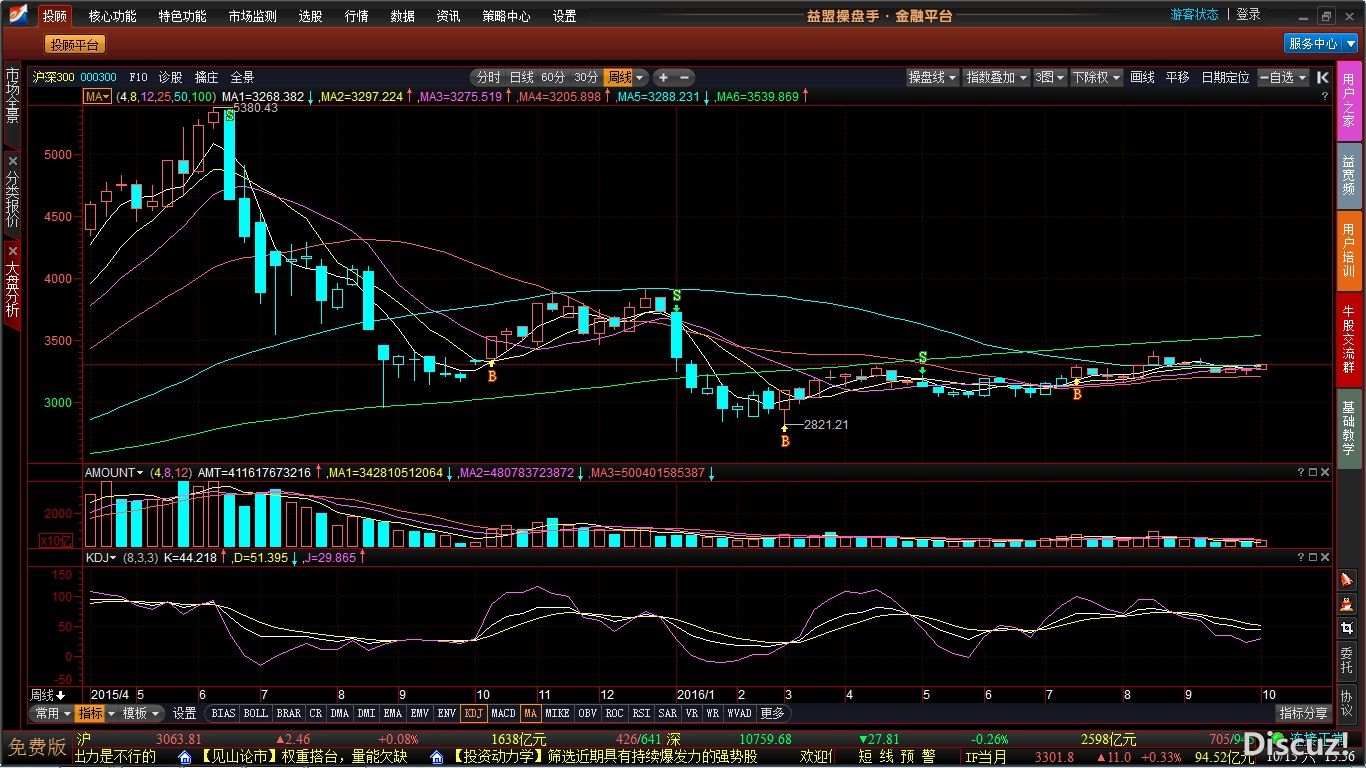Screen dimensions: 1366x768
Task: Open the 策略中心 menu
Action: [x=506, y=16]
